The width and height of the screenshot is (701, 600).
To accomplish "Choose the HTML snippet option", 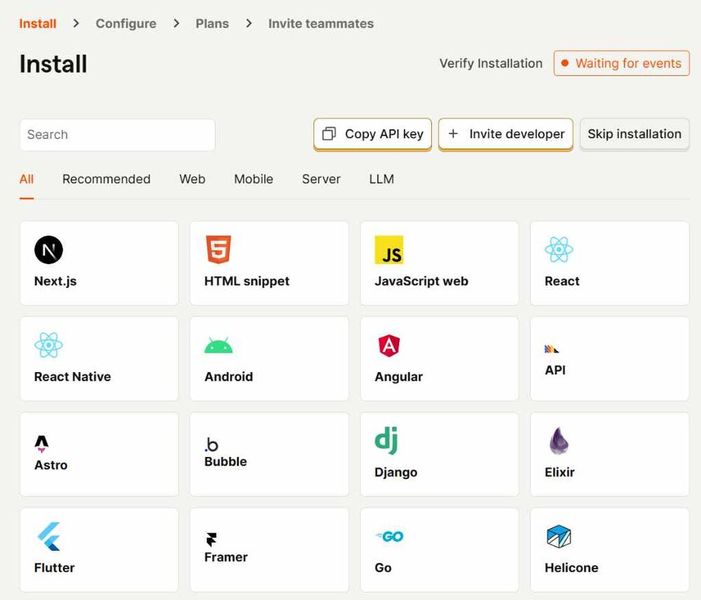I will 269,263.
